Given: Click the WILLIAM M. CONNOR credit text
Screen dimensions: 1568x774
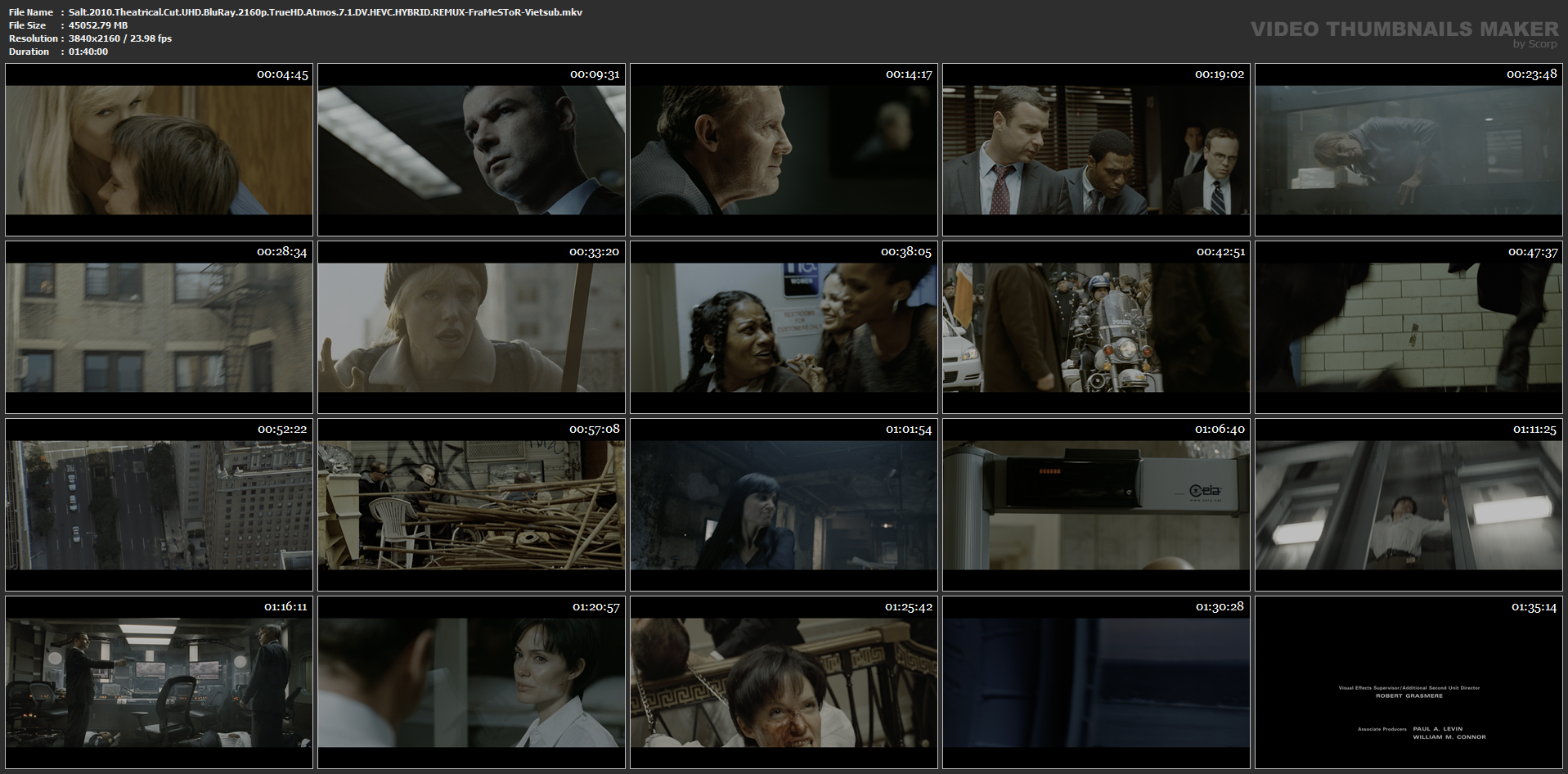Looking at the screenshot, I should (1449, 737).
